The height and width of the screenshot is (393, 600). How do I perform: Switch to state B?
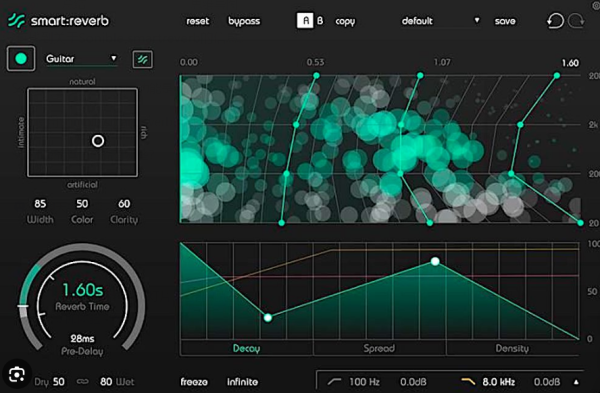[320, 21]
